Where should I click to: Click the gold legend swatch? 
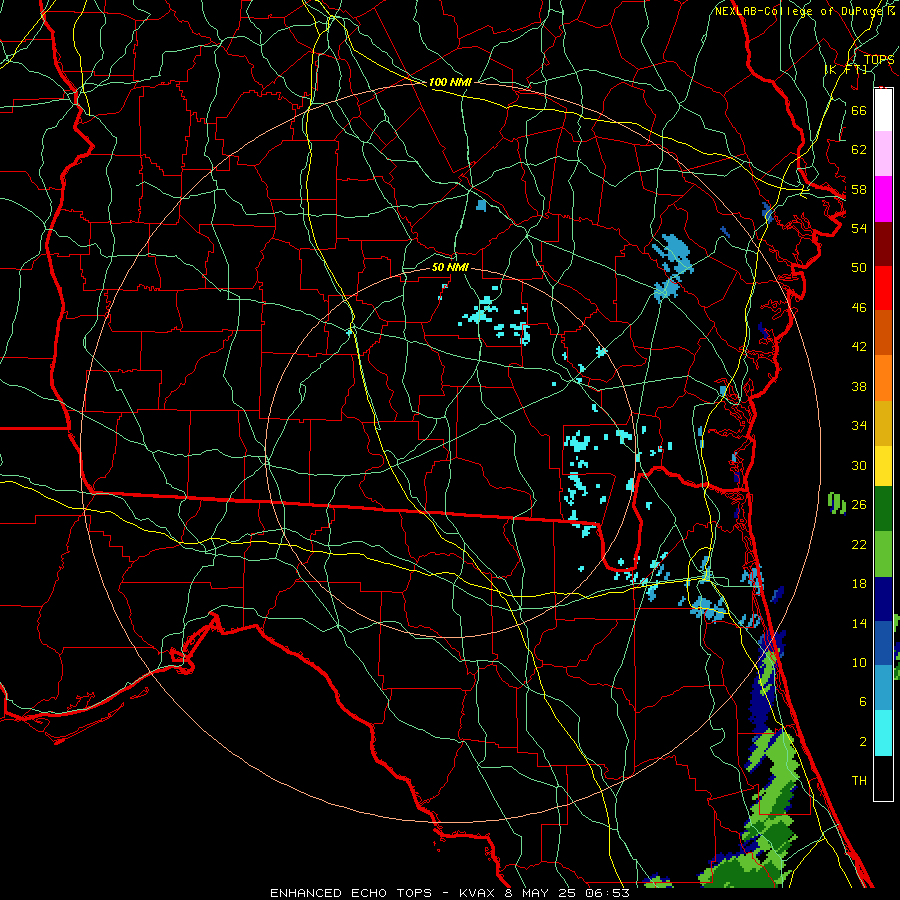(x=883, y=422)
